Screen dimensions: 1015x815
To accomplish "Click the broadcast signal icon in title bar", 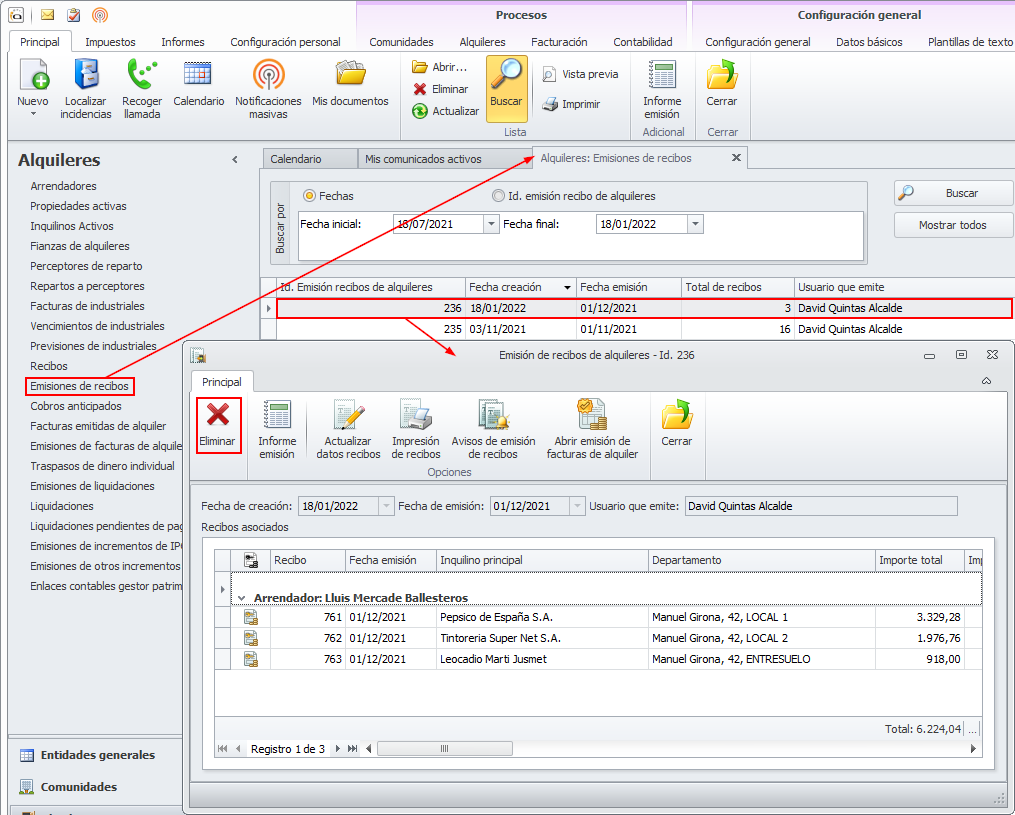I will [x=100, y=14].
